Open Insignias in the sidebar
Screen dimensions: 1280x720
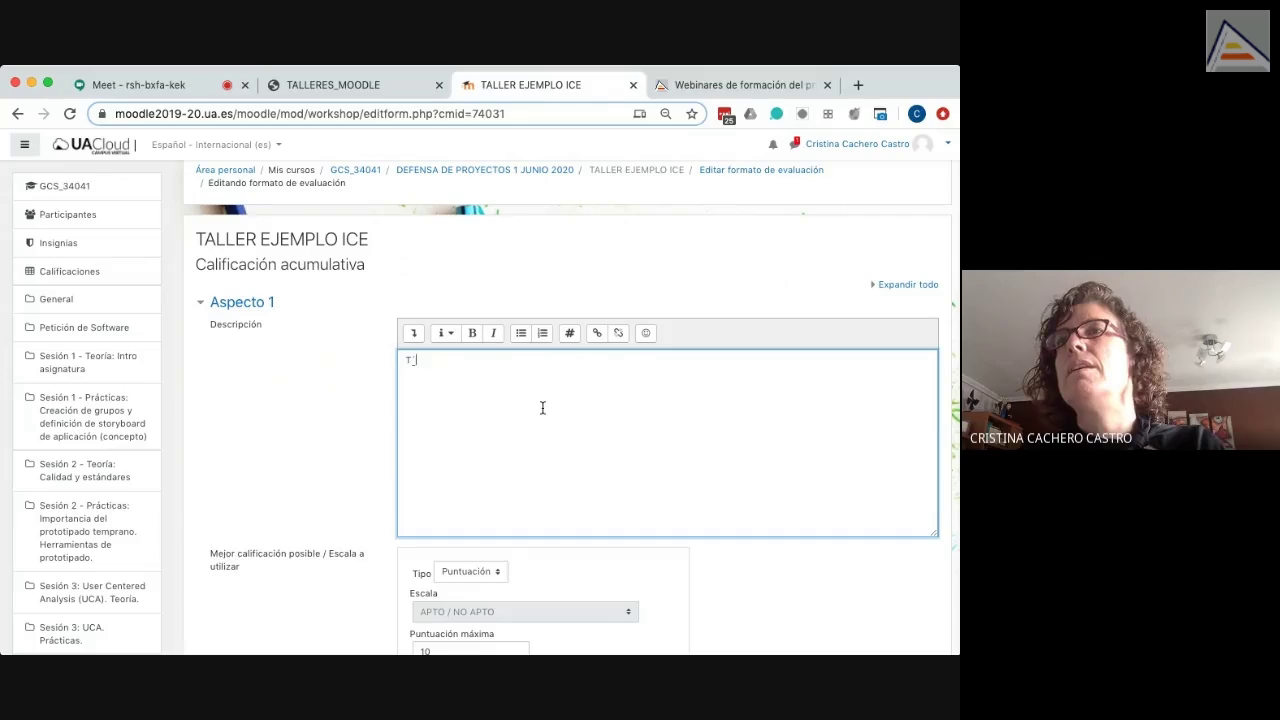(x=86, y=243)
